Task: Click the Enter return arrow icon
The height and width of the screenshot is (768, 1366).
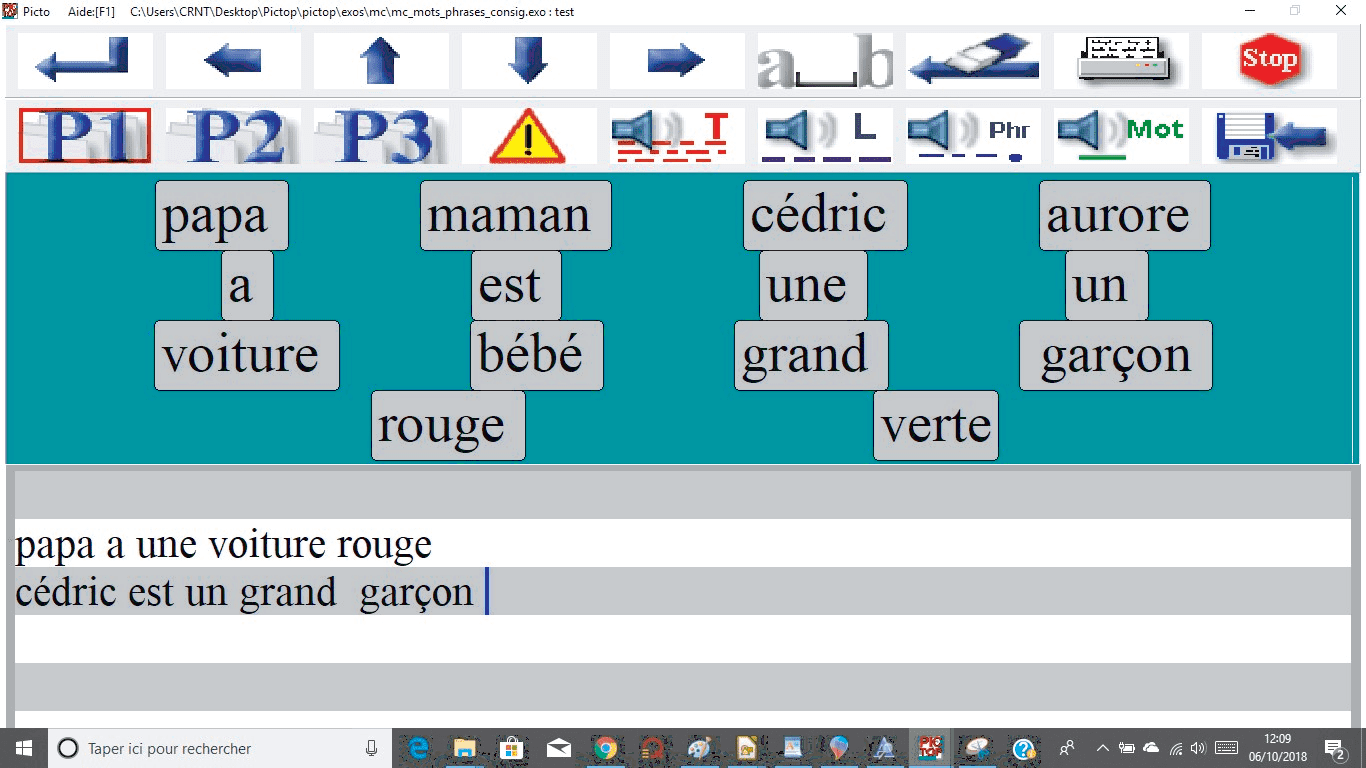Action: pos(84,61)
